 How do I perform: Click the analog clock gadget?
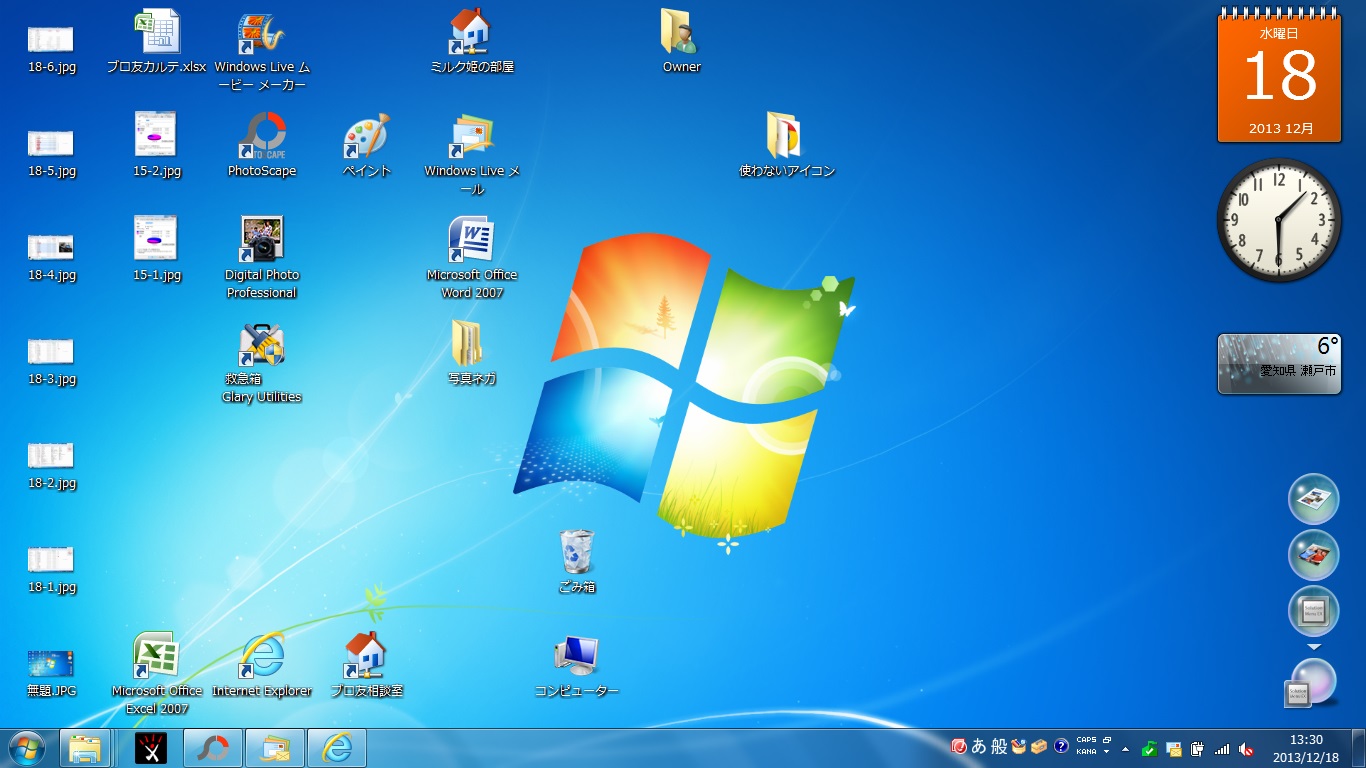(1279, 220)
